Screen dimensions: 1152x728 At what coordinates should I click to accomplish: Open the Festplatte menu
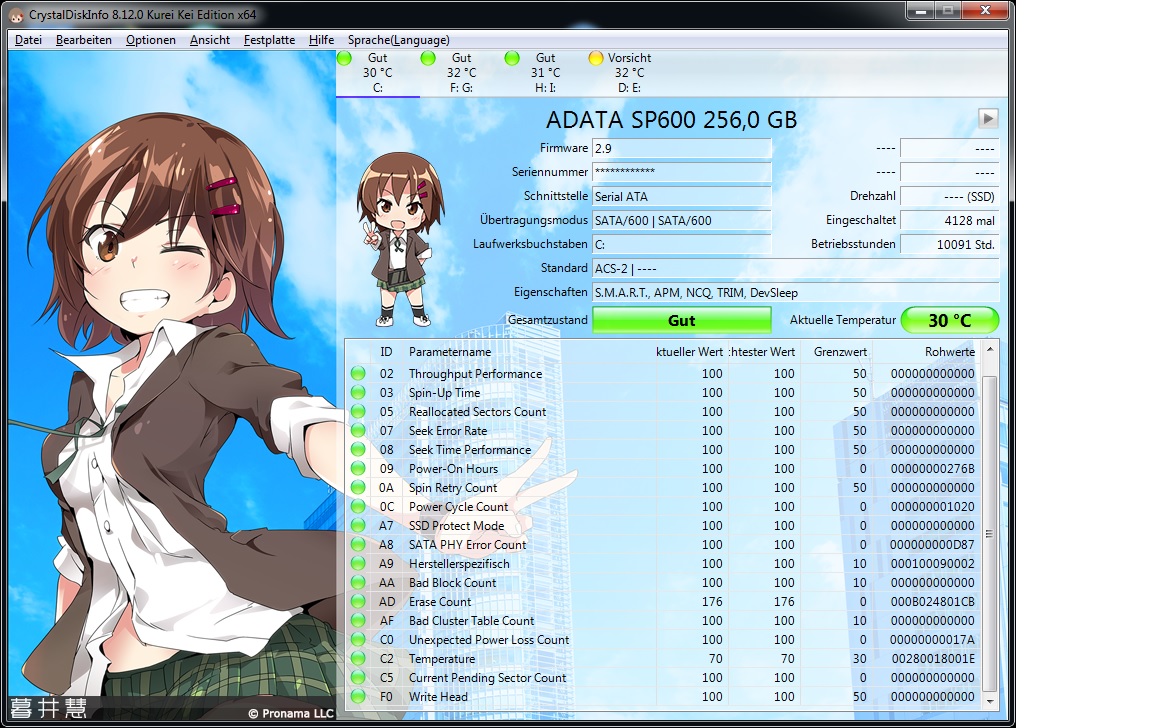(269, 40)
